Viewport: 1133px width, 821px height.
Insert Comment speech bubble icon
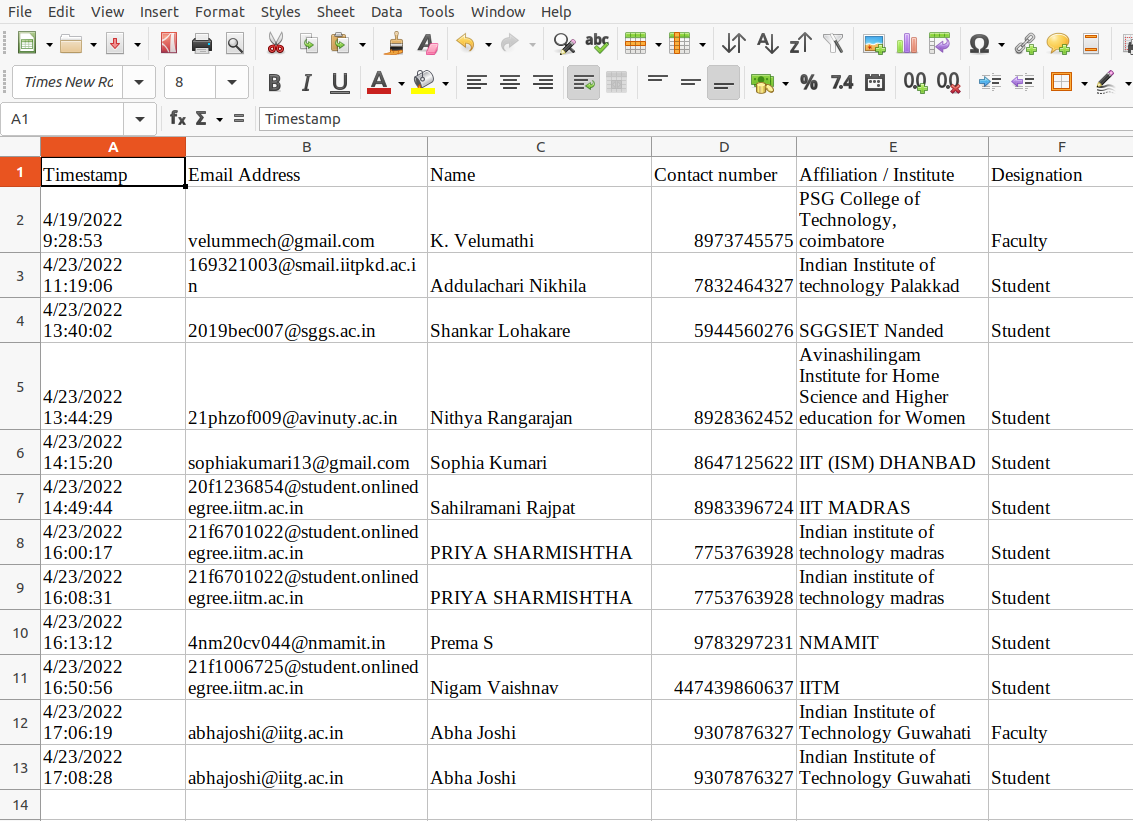coord(1058,43)
